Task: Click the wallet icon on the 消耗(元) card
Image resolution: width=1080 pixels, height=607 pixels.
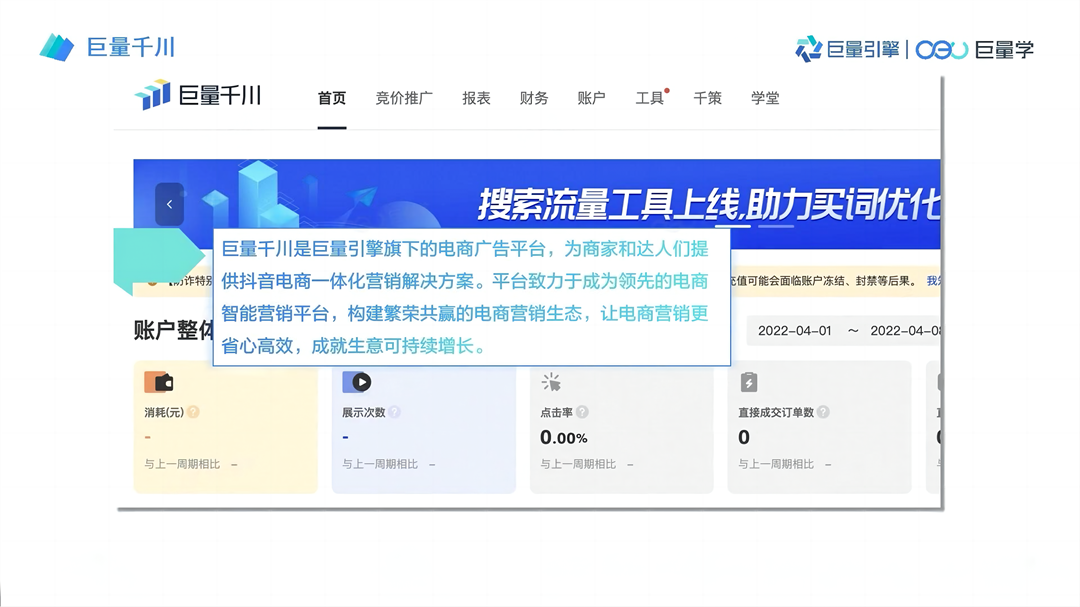Action: pyautogui.click(x=158, y=381)
